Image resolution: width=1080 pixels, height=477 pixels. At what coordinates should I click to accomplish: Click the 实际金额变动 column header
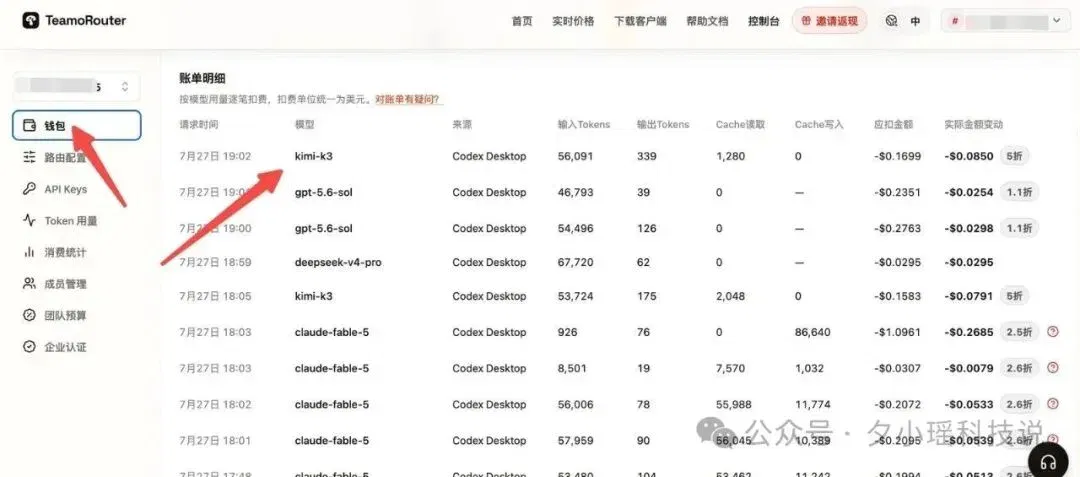973,125
